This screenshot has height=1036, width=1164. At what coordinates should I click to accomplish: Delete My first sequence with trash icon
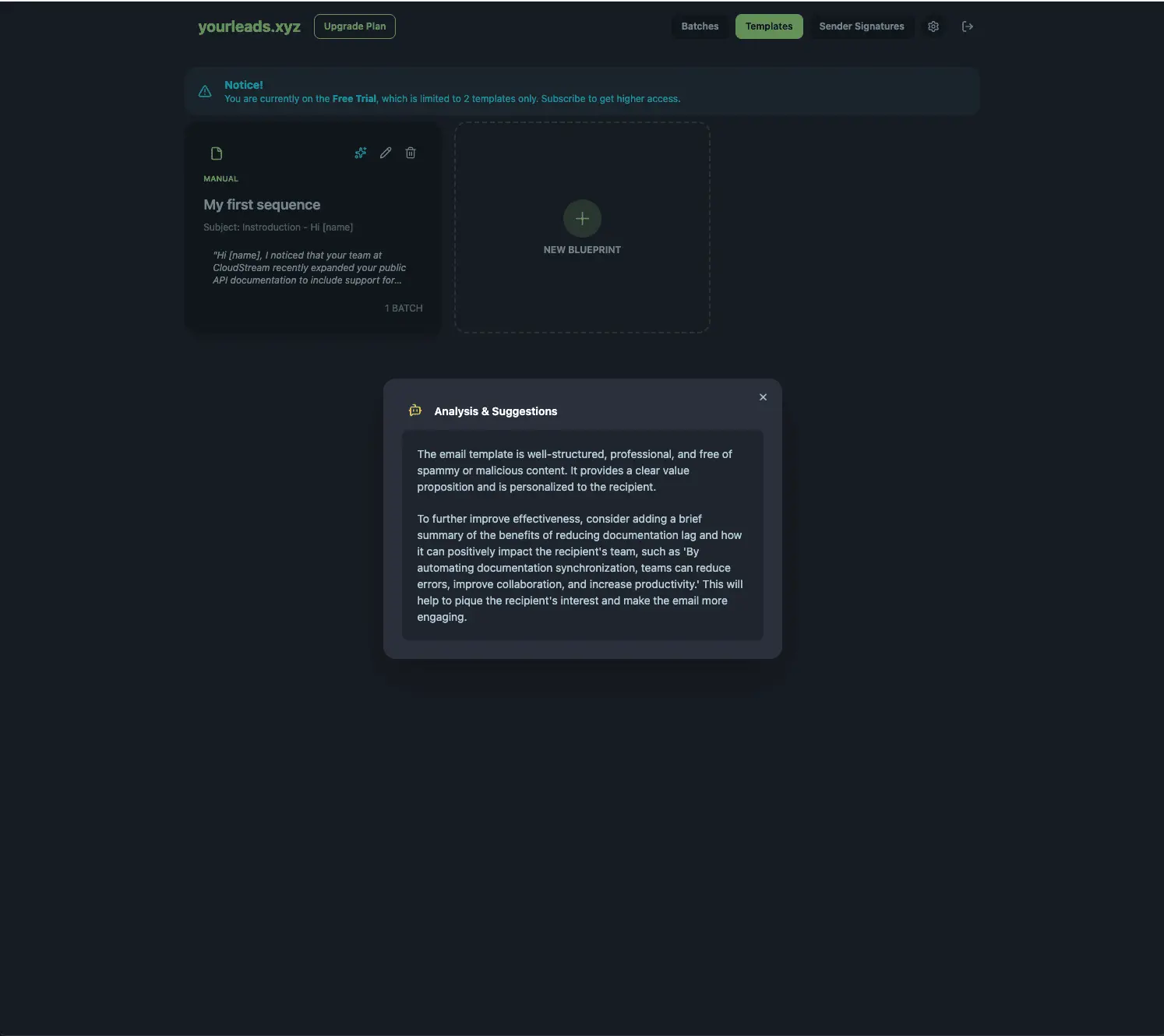point(411,153)
